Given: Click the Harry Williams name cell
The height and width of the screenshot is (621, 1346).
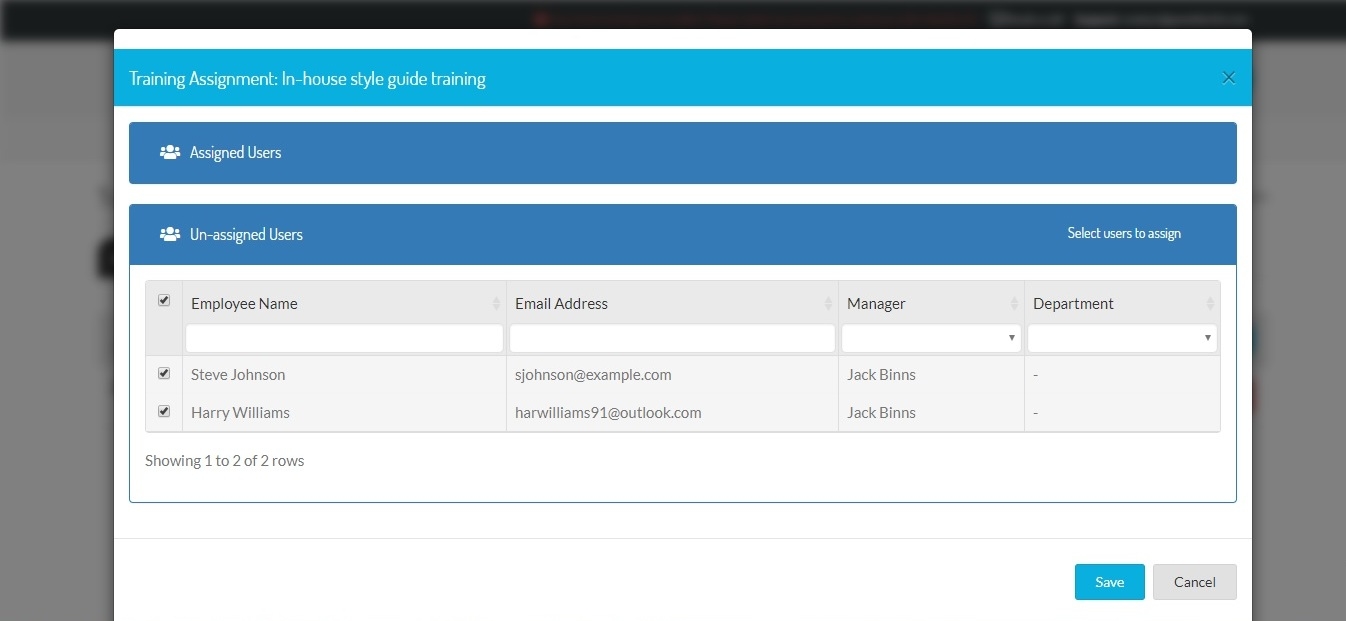Looking at the screenshot, I should (x=240, y=413).
